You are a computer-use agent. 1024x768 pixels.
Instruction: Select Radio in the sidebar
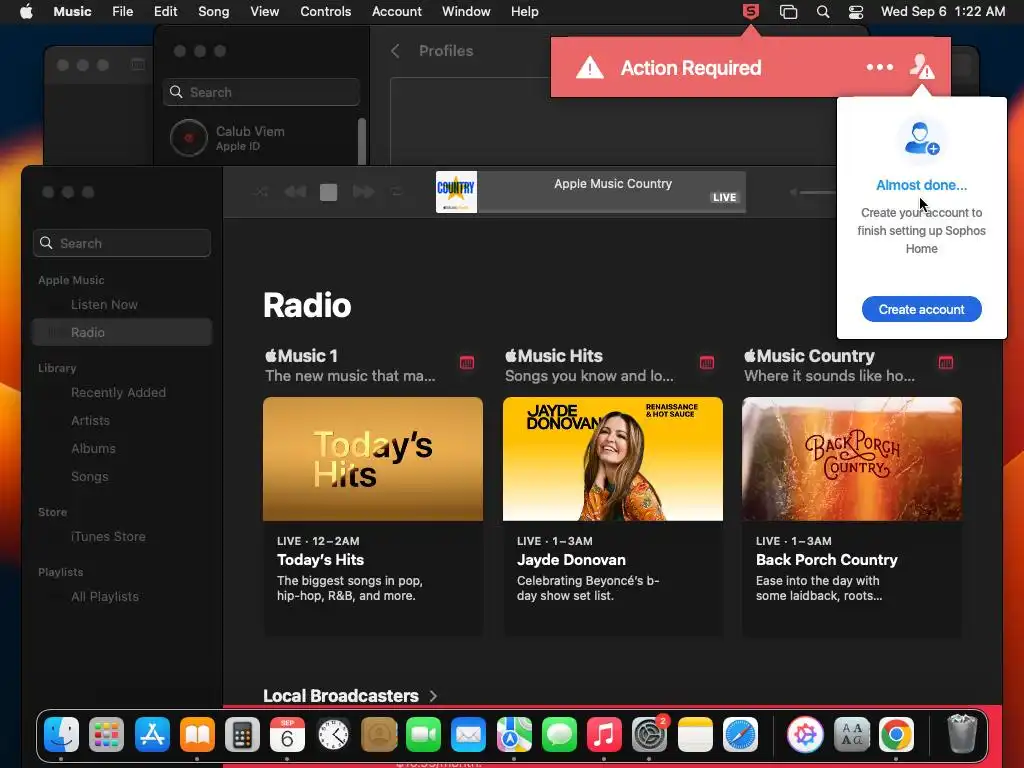(121, 332)
